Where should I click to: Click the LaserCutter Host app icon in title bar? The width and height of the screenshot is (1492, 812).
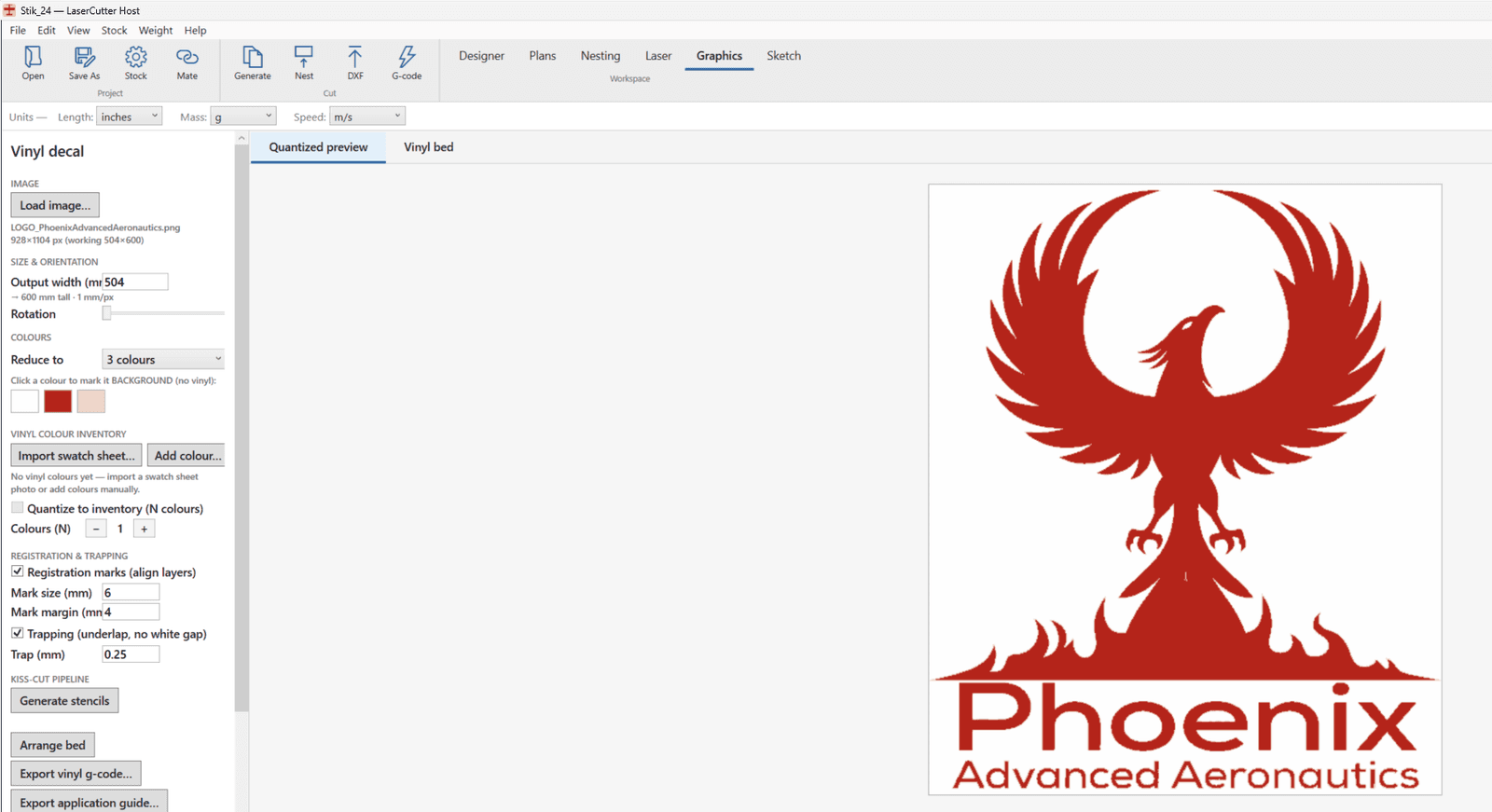pos(9,10)
